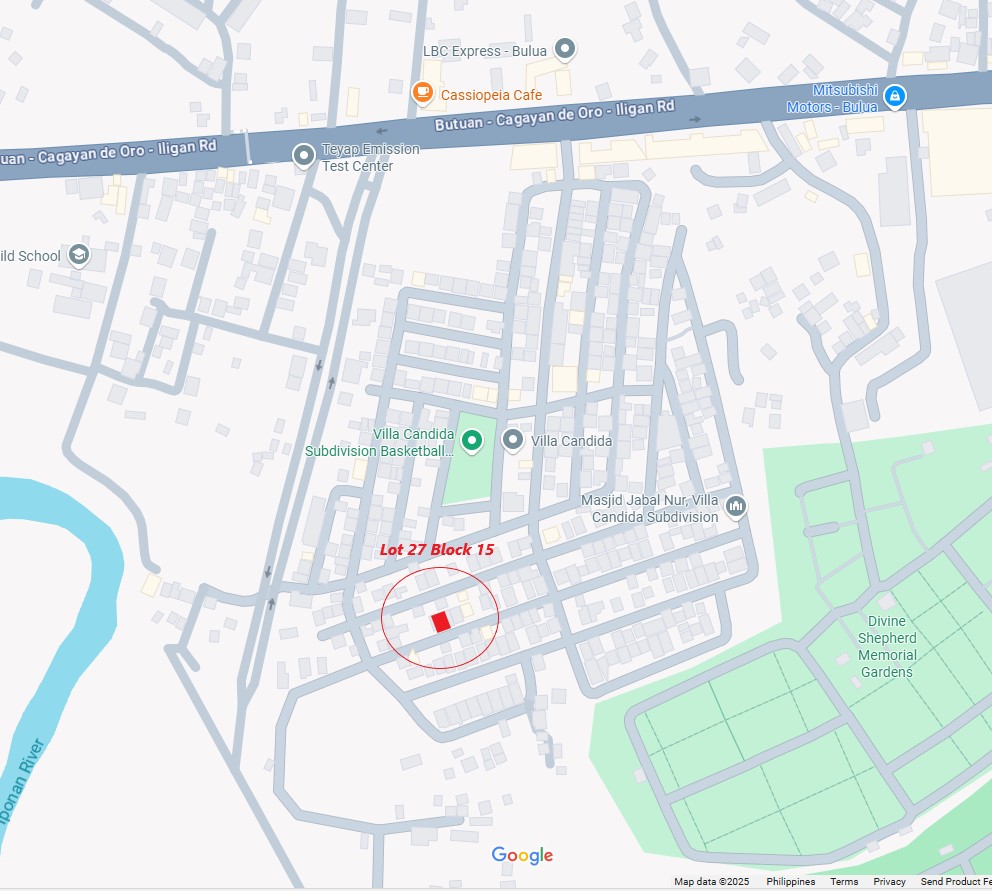Click the LBC Express - Bulua map pin
Viewport: 992px width, 891px height.
pos(565,49)
